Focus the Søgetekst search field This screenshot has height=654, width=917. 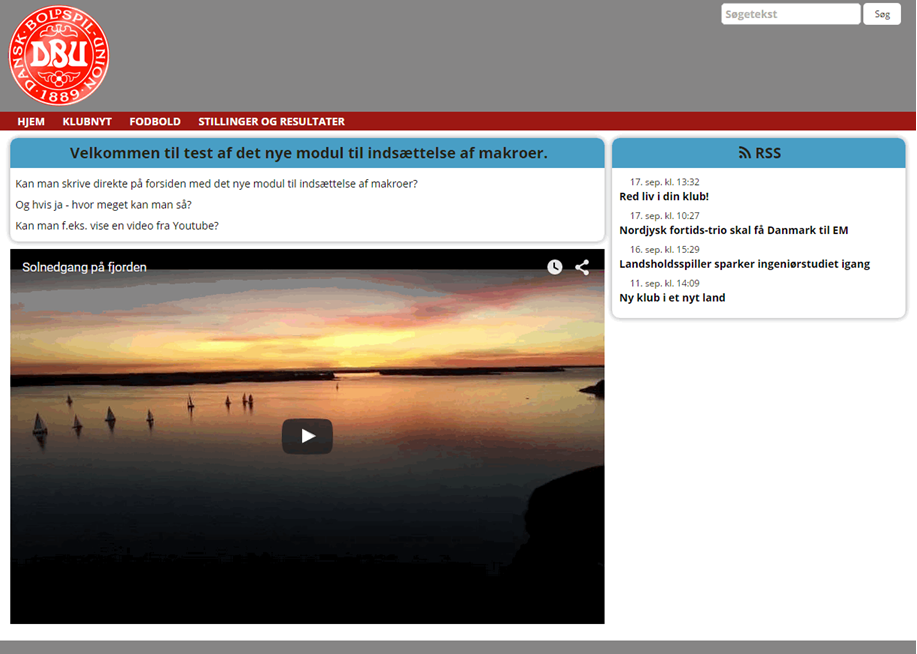point(789,14)
